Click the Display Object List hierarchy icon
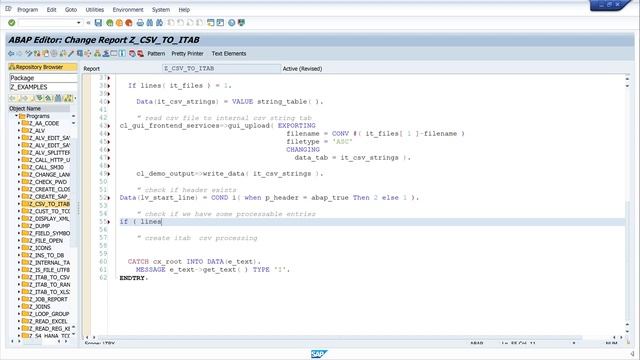 tap(98, 53)
